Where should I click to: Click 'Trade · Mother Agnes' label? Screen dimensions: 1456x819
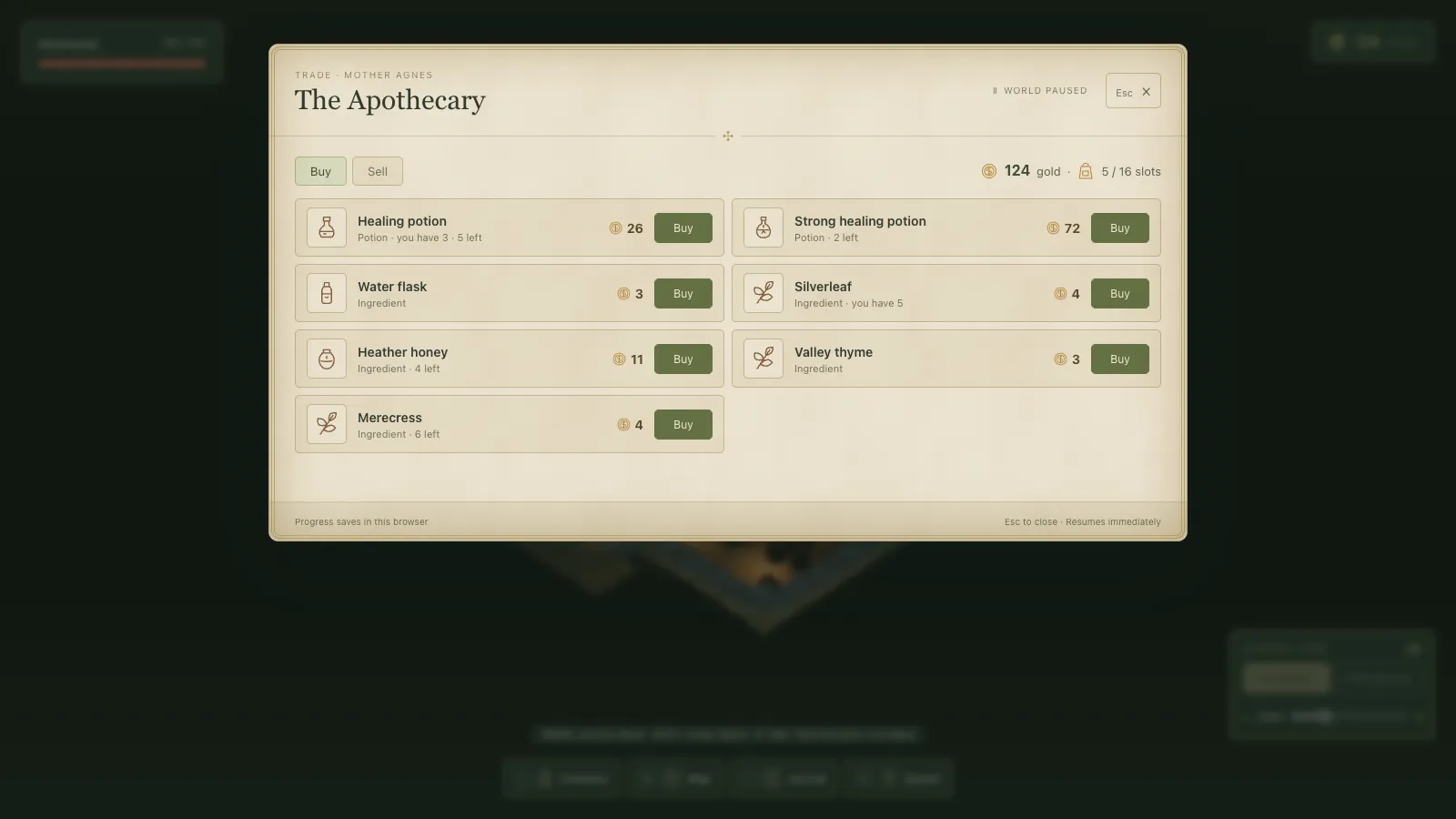coord(364,76)
